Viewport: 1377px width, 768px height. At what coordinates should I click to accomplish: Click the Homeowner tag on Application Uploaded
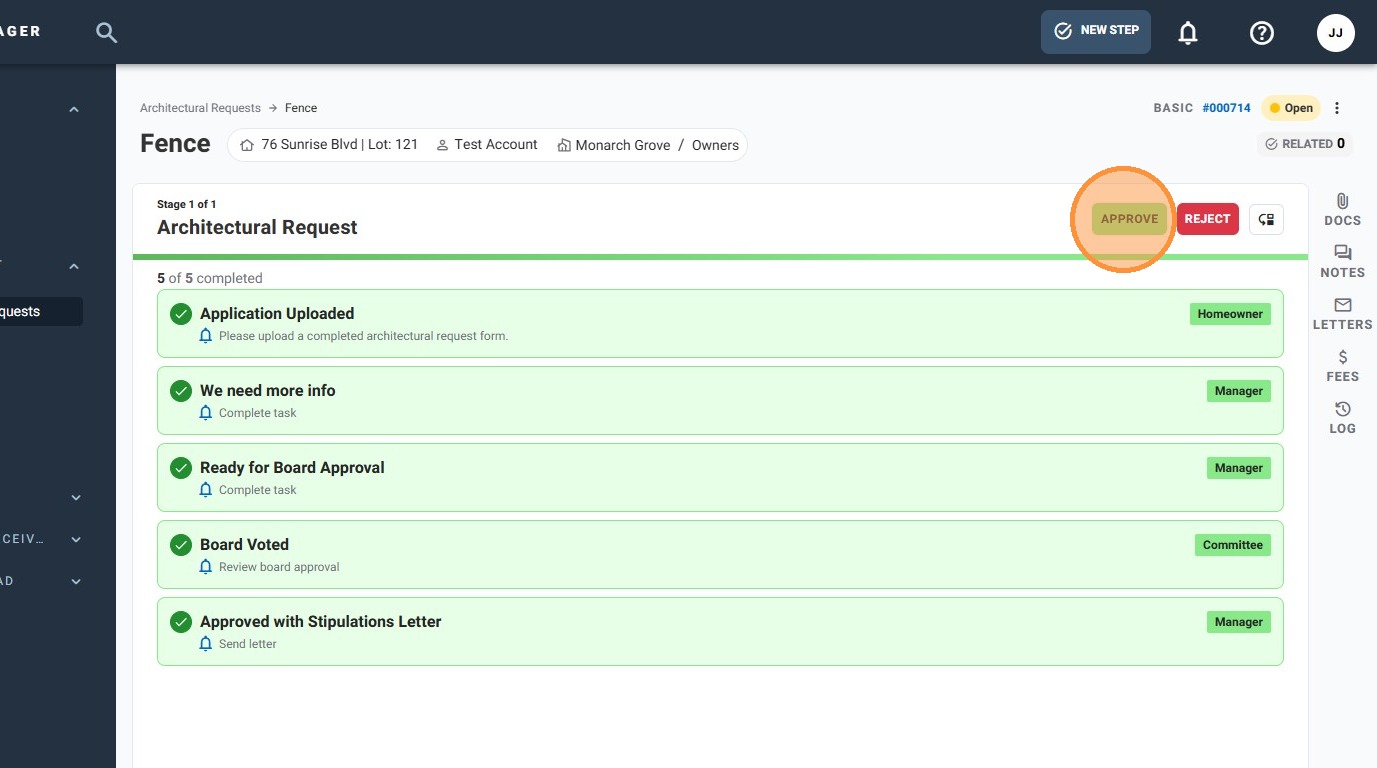pos(1230,314)
